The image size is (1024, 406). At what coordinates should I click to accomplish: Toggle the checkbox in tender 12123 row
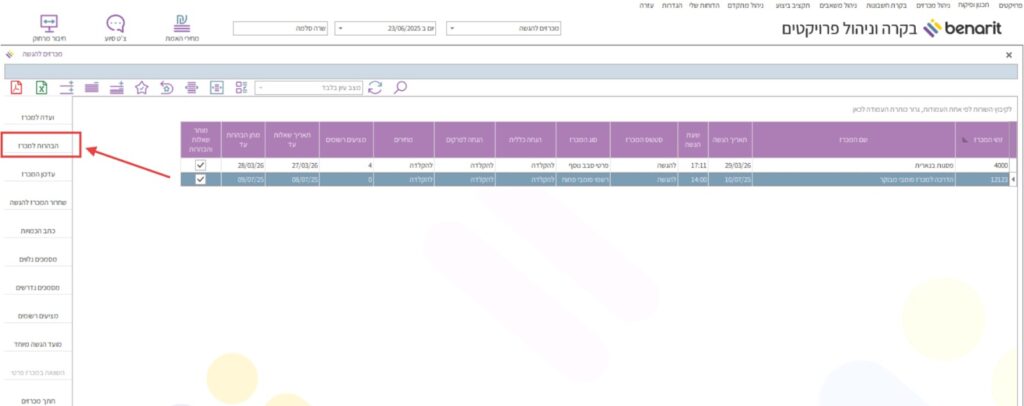[201, 180]
